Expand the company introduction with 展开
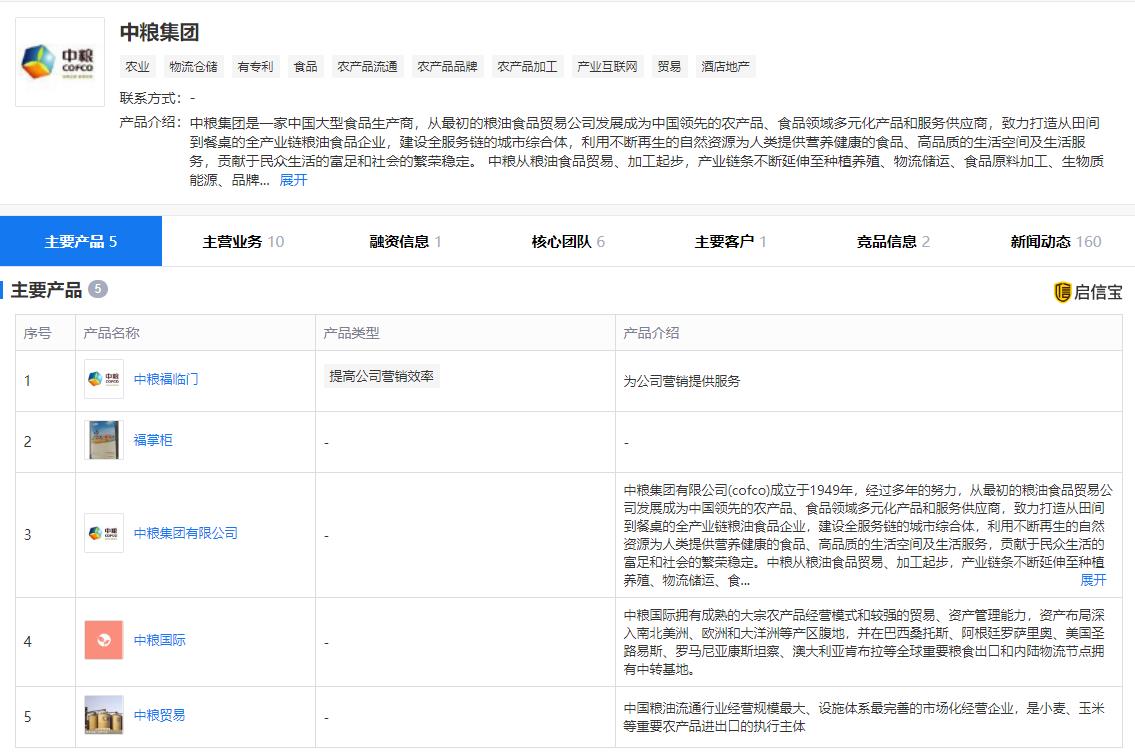 point(293,180)
